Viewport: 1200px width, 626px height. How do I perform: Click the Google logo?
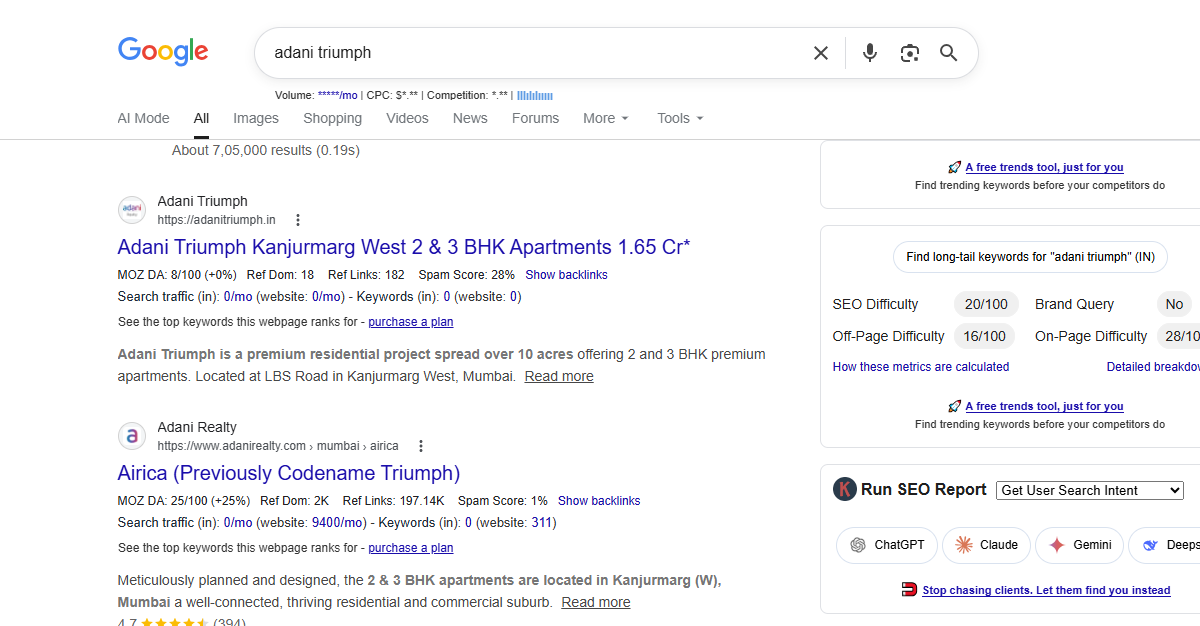tap(163, 52)
